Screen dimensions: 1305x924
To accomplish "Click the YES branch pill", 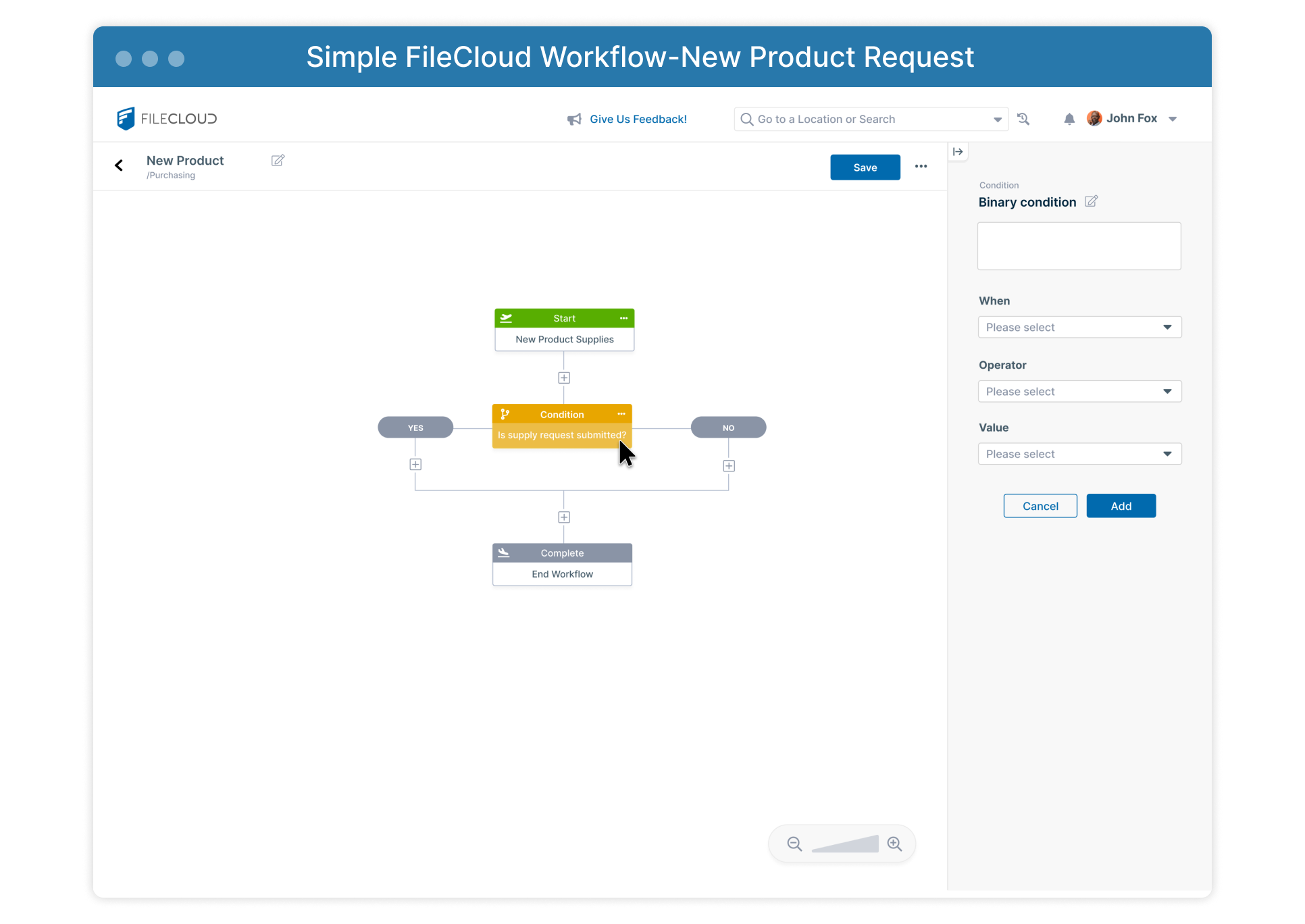I will click(415, 428).
